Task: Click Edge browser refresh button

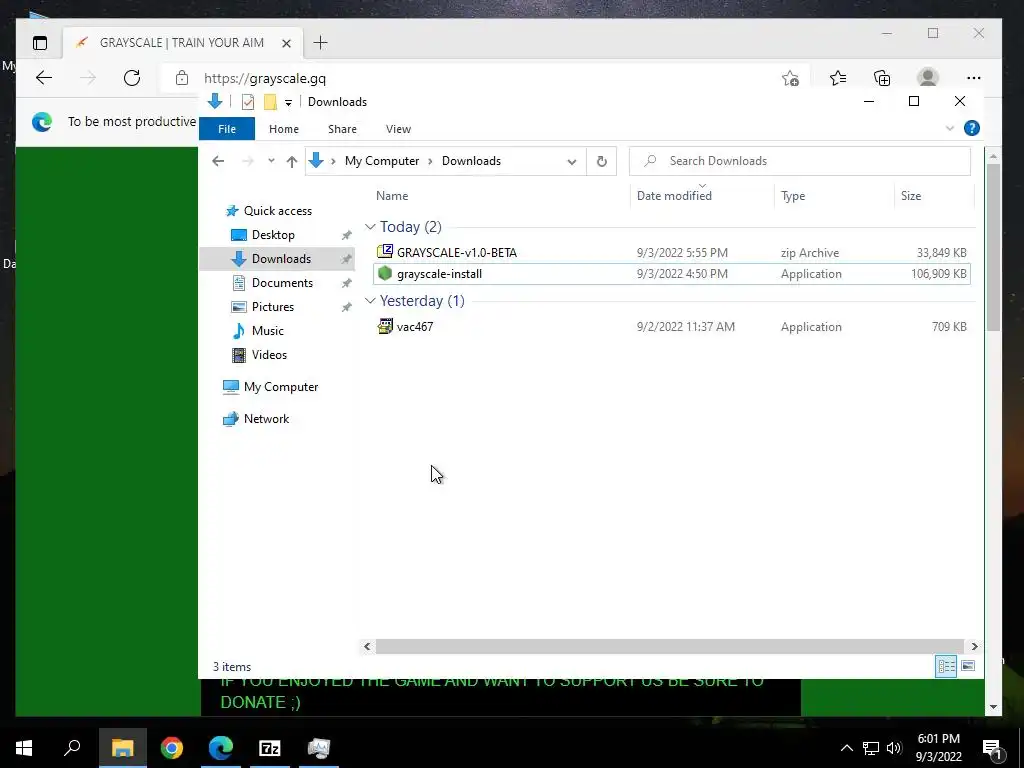Action: point(132,78)
